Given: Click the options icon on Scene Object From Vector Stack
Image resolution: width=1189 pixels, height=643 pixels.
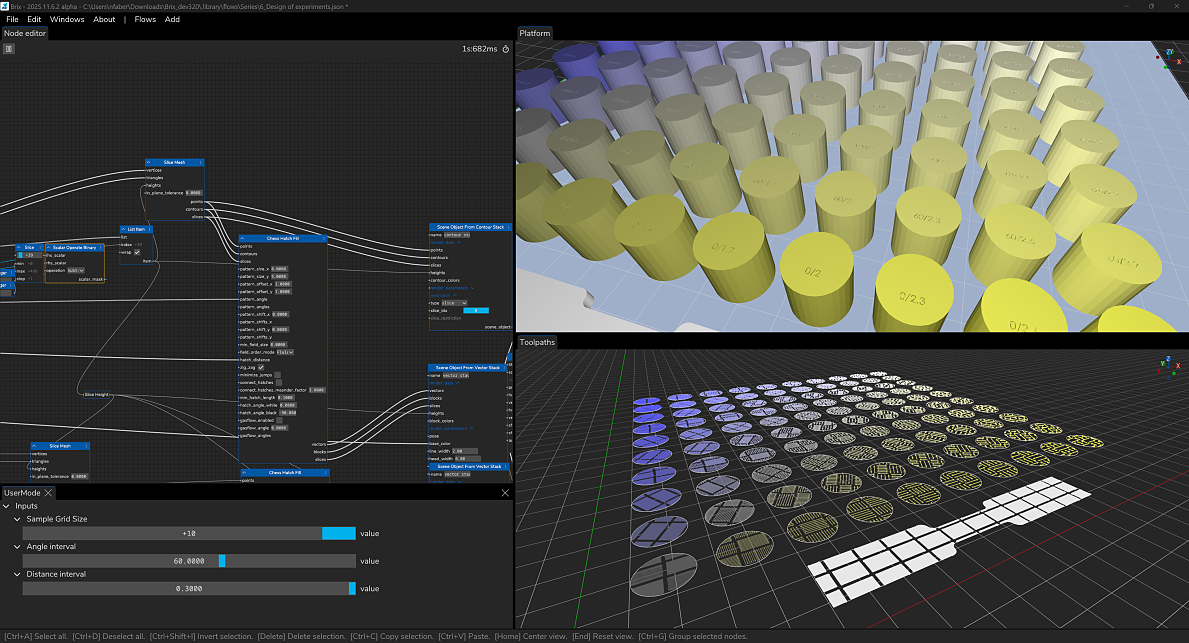Looking at the screenshot, I should tap(504, 368).
